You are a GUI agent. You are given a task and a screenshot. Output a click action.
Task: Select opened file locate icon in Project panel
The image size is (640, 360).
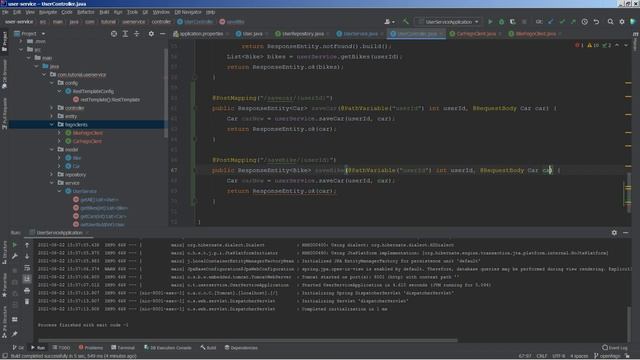coord(114,34)
